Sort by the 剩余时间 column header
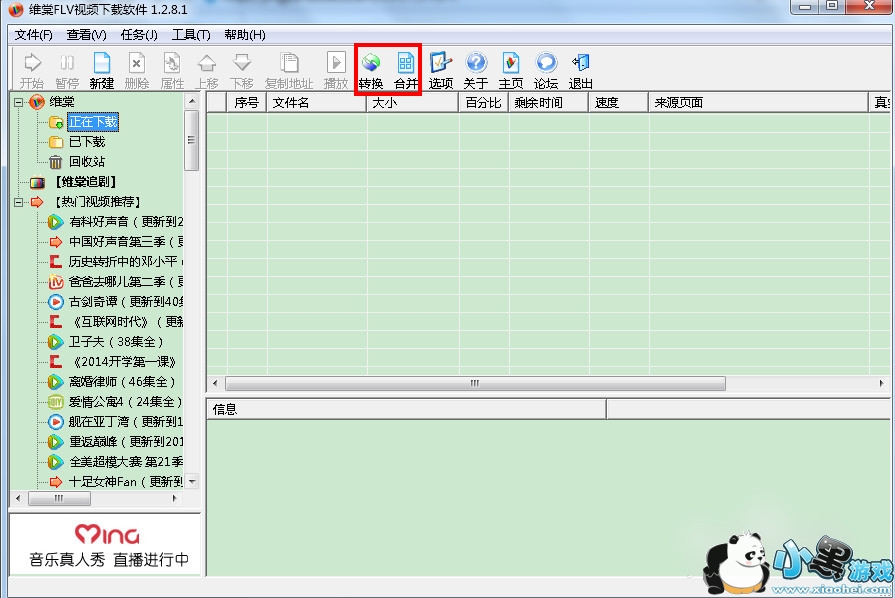895x598 pixels. [x=549, y=103]
